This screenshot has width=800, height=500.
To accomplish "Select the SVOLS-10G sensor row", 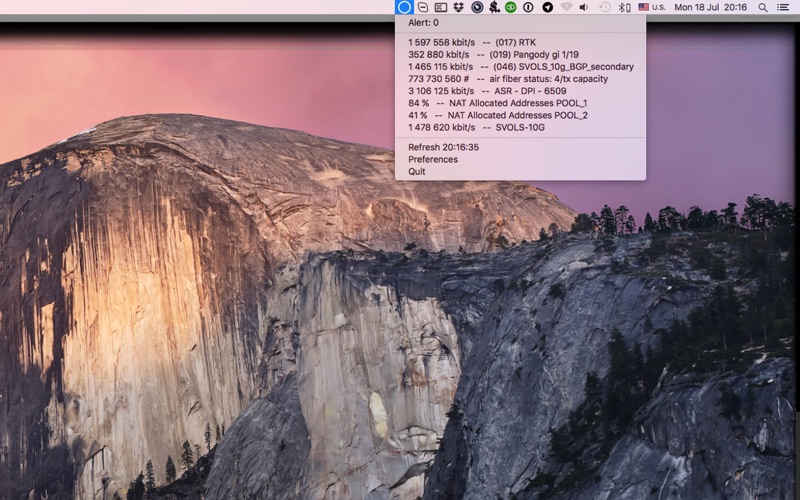I will pyautogui.click(x=520, y=128).
